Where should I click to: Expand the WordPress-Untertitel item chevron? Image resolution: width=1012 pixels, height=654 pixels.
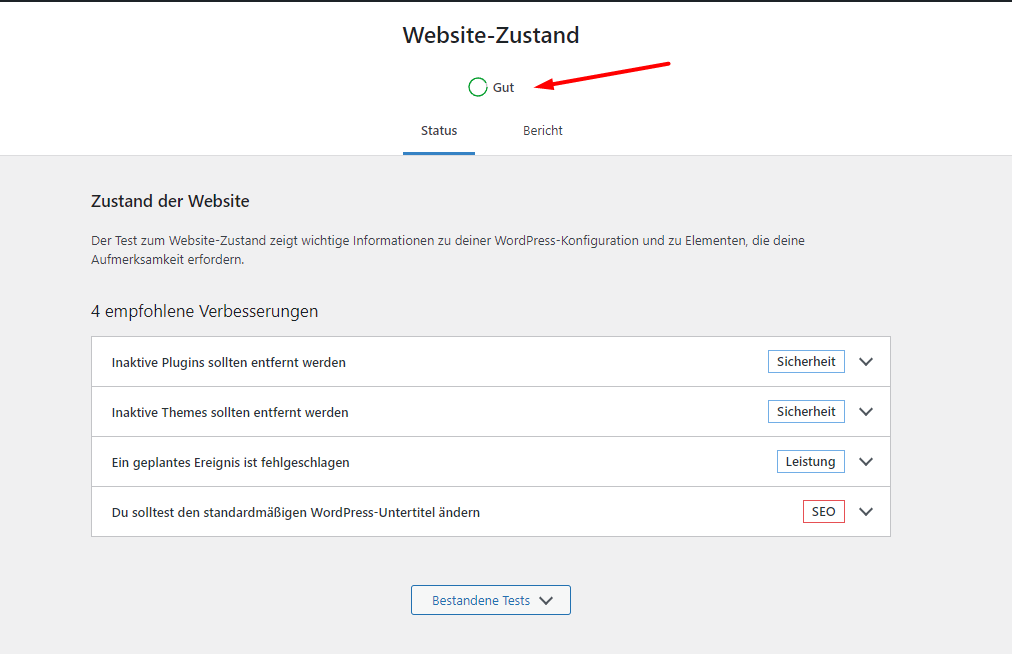[866, 512]
